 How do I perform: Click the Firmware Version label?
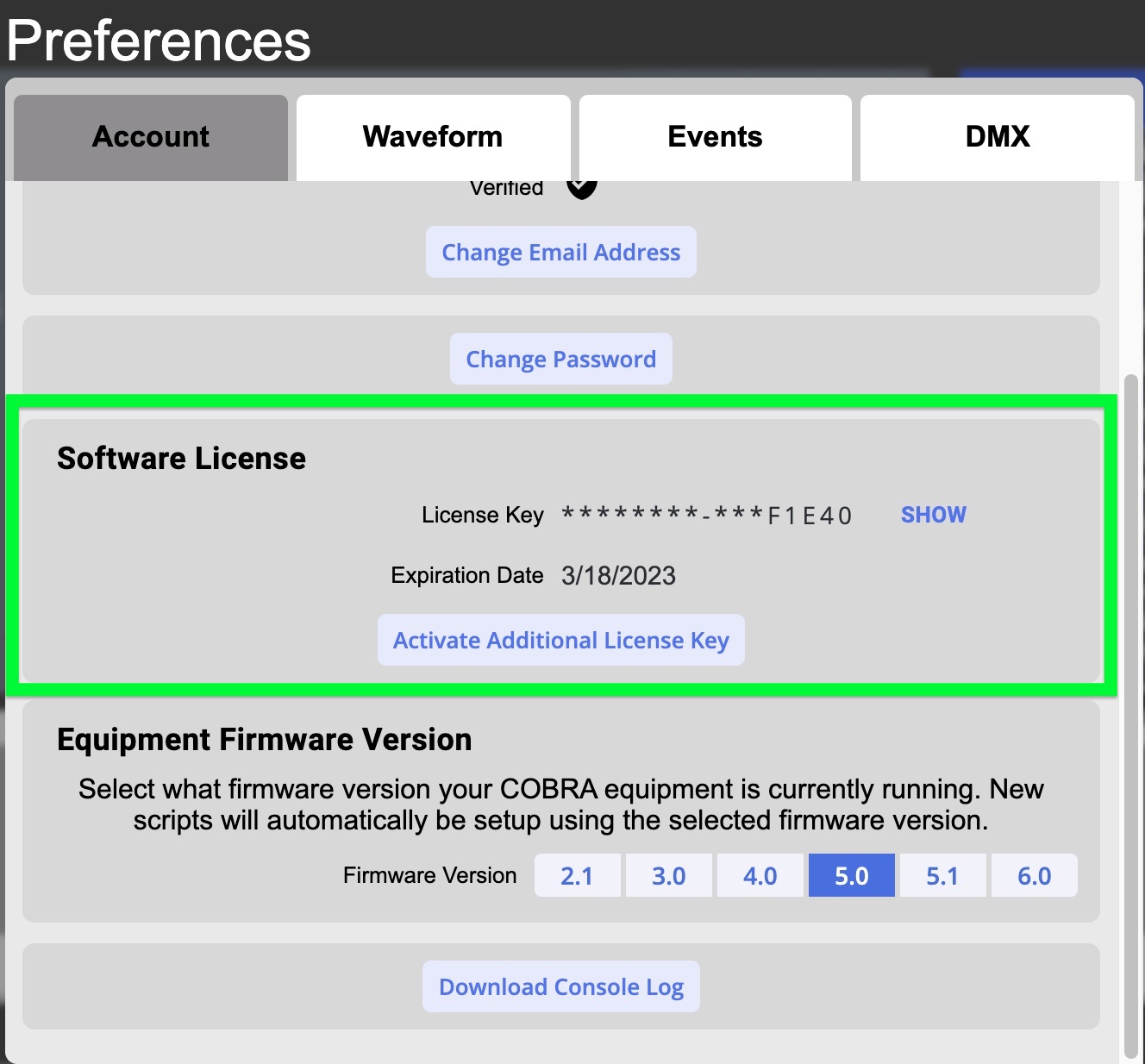(429, 875)
